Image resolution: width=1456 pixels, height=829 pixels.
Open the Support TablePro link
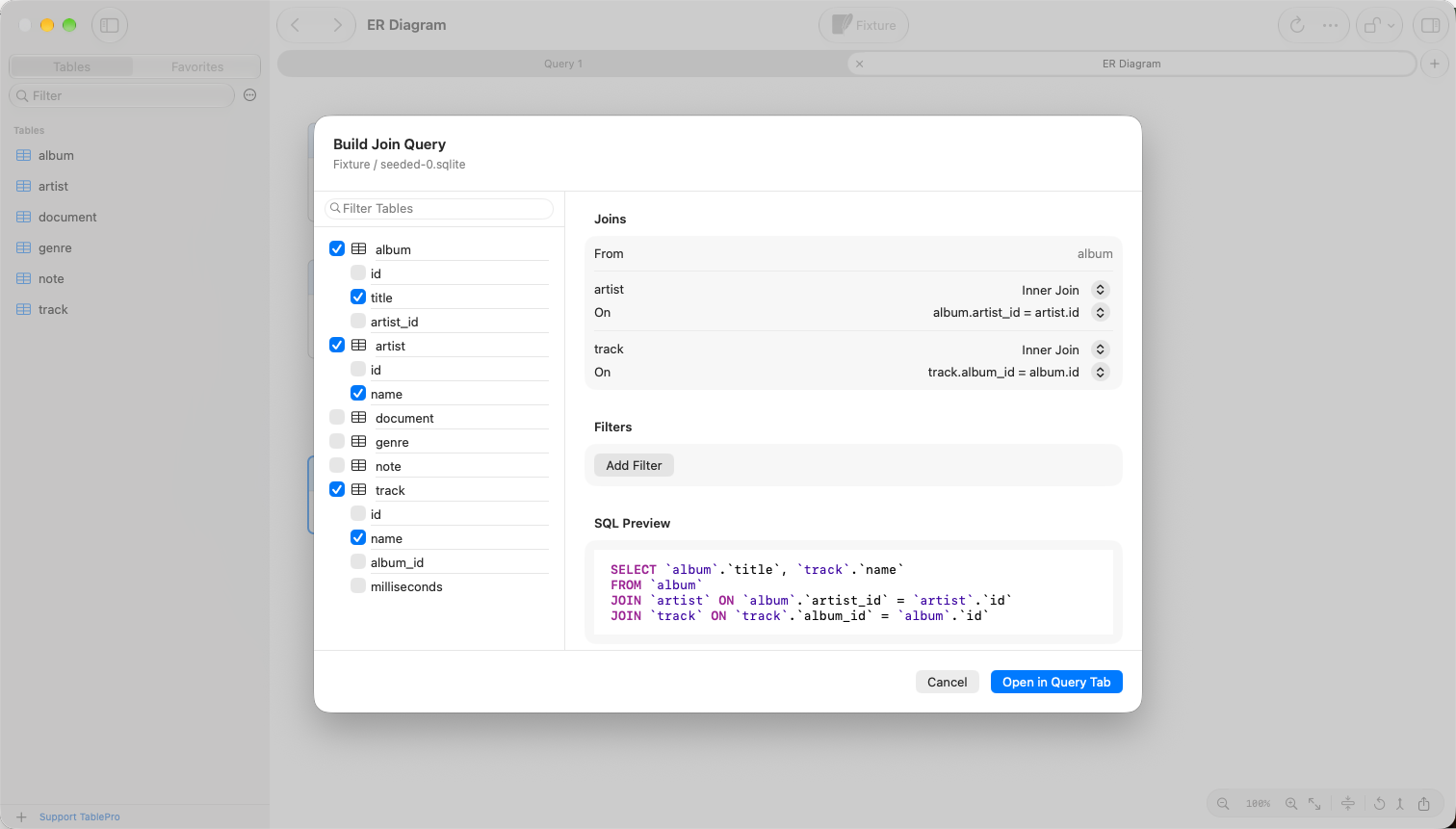click(80, 817)
